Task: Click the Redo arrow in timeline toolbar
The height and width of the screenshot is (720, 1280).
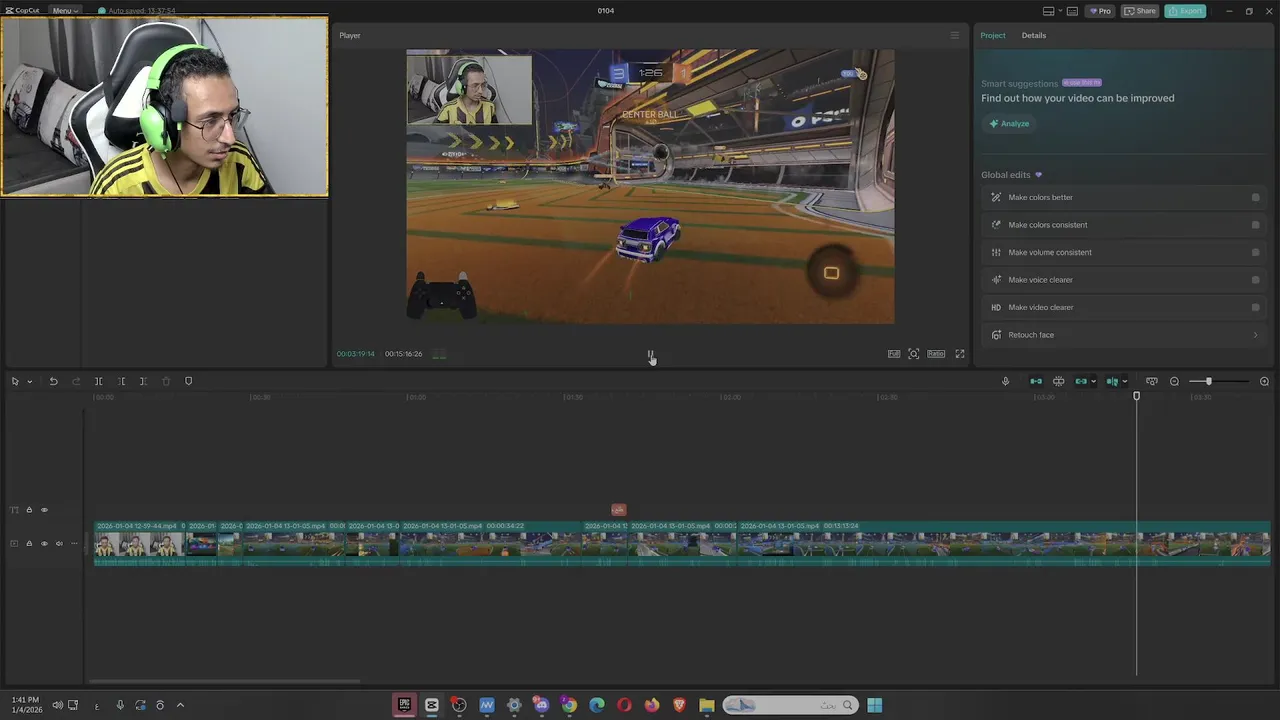Action: [x=76, y=381]
